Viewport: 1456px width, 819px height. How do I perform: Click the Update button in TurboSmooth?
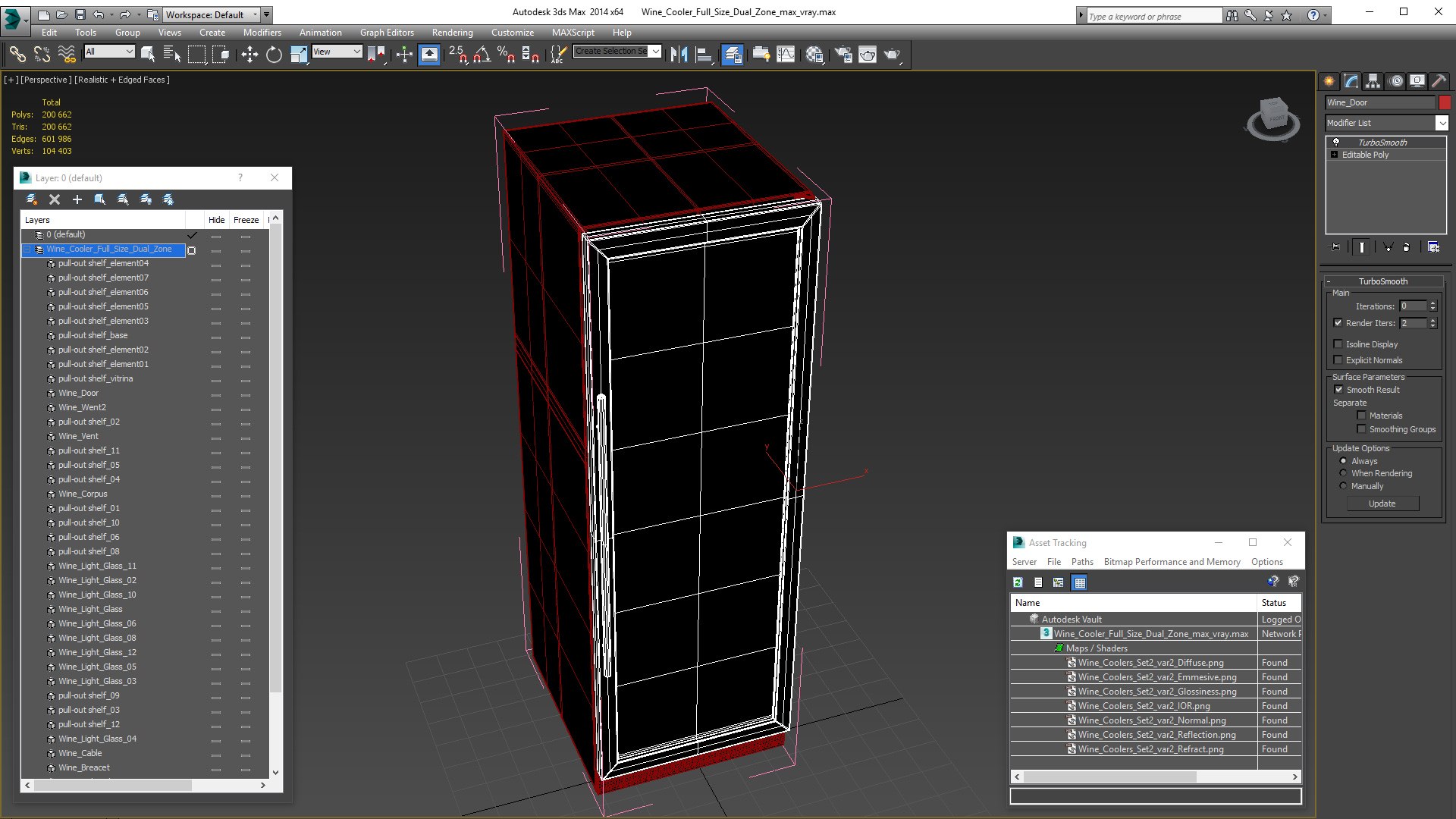(x=1382, y=504)
